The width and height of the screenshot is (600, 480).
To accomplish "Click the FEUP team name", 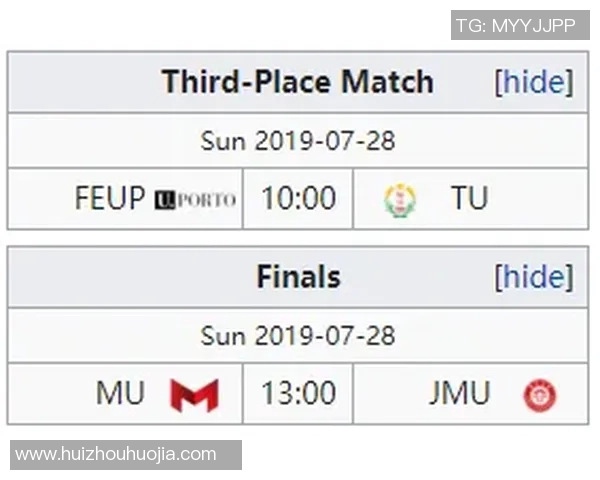I will tap(110, 199).
